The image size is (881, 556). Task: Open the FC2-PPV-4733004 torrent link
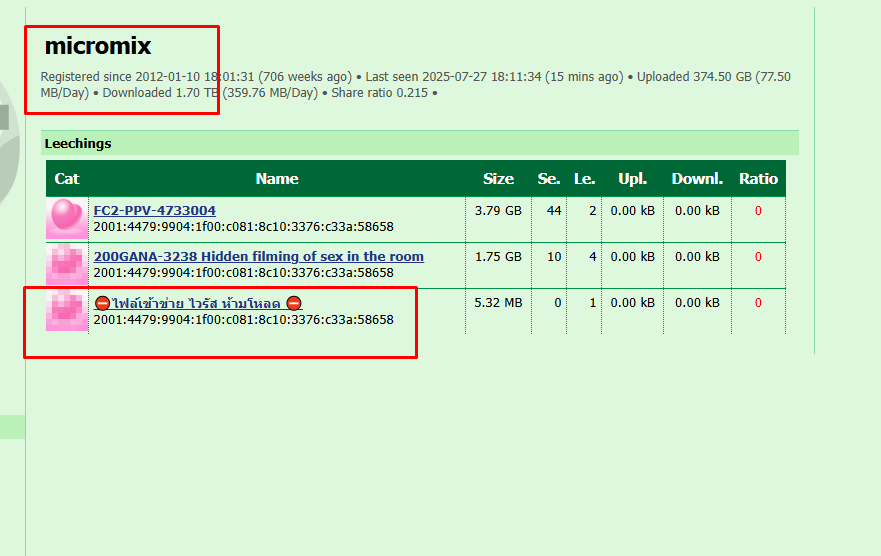pos(155,211)
